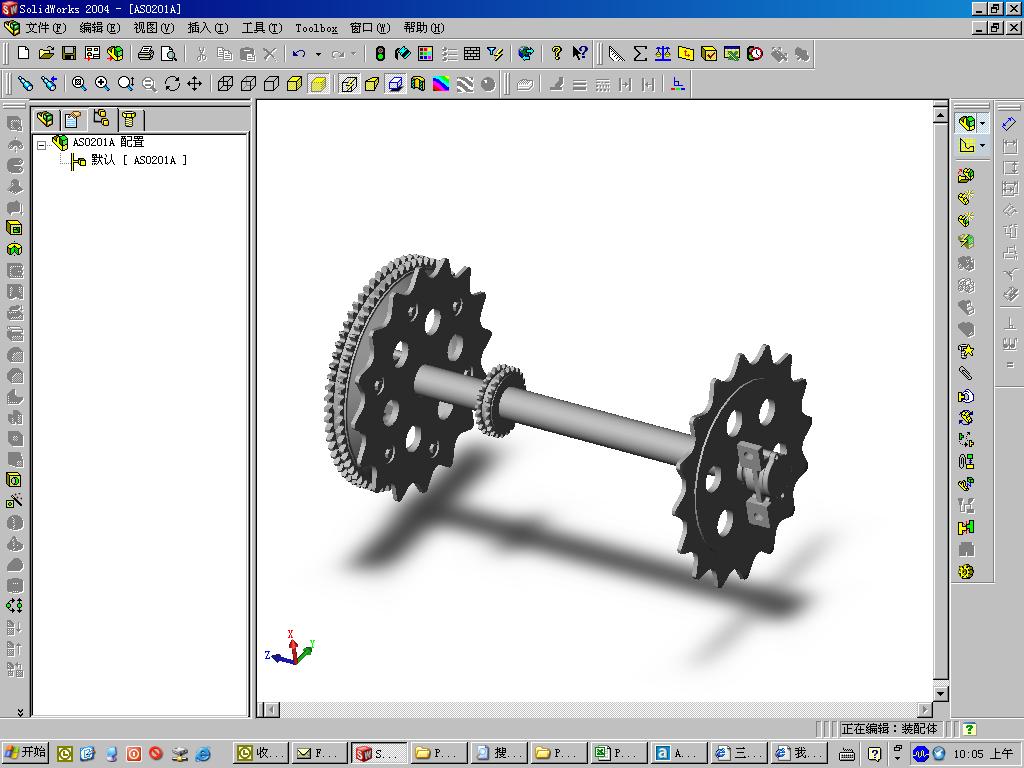The height and width of the screenshot is (768, 1024).
Task: Switch to the PropertyManager tab
Action: click(73, 119)
